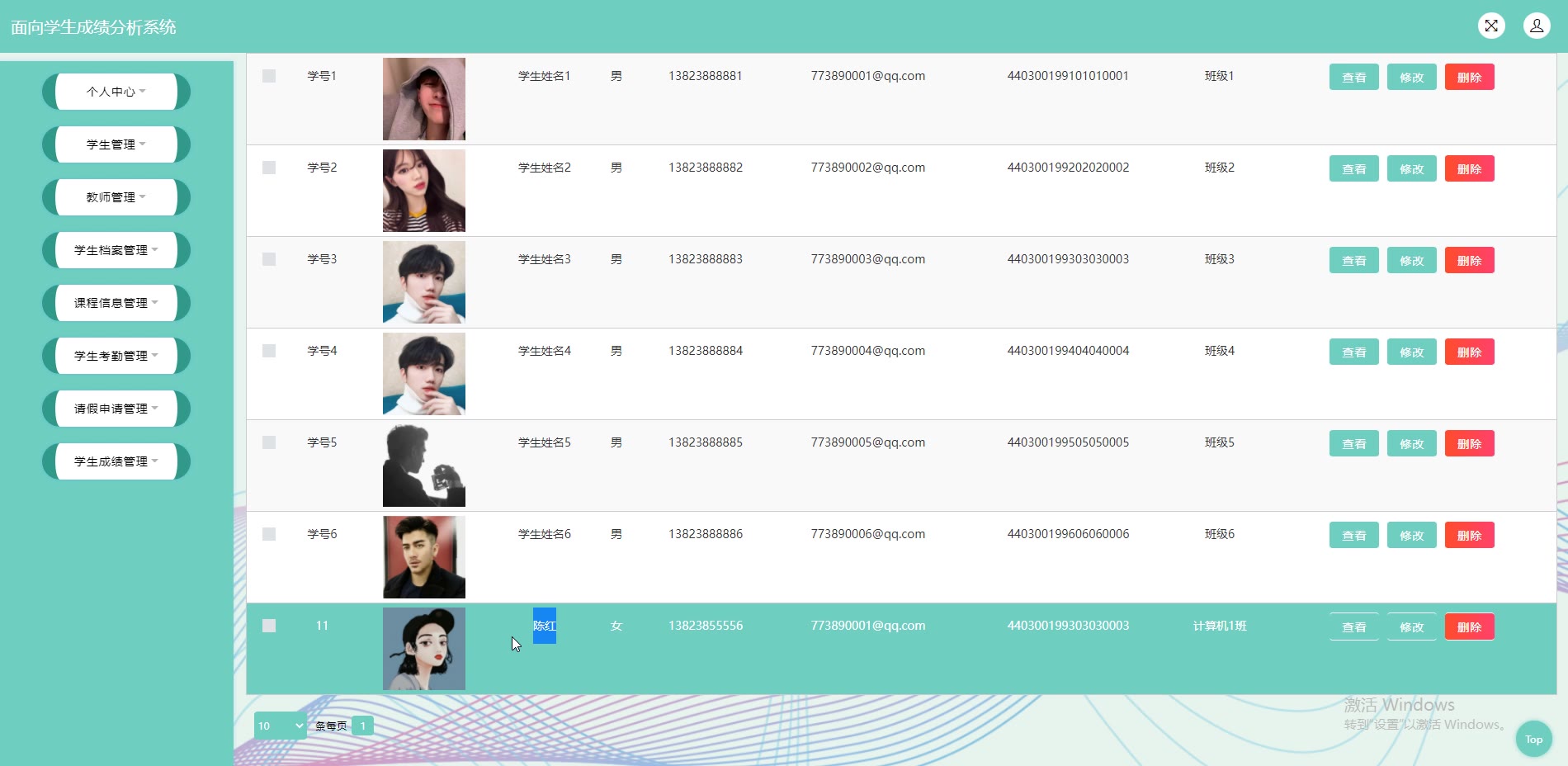The height and width of the screenshot is (766, 1568).
Task: Open the user profile icon
Action: pos(1537,26)
